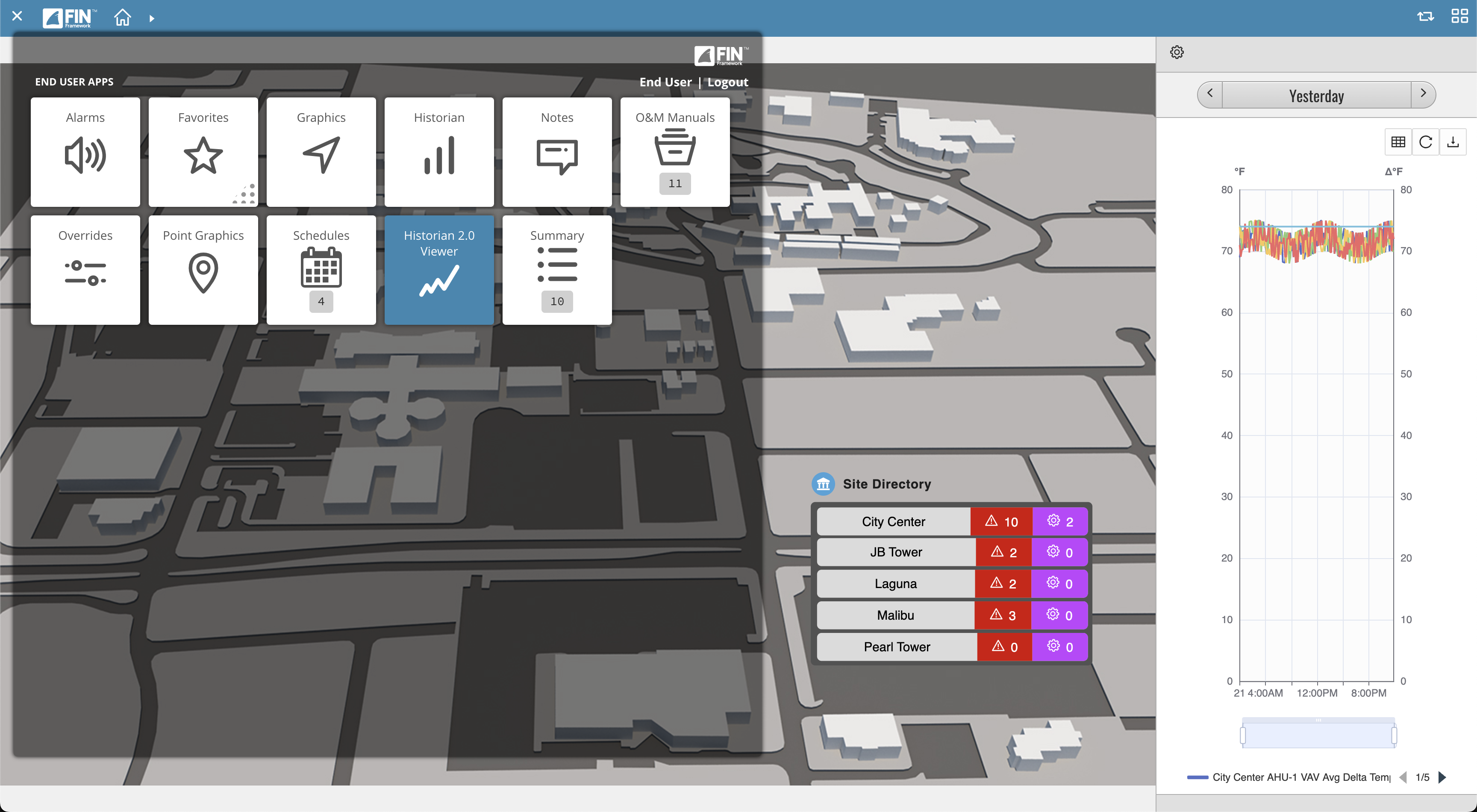Toggle chart table view icon
The width and height of the screenshot is (1477, 812).
tap(1398, 141)
